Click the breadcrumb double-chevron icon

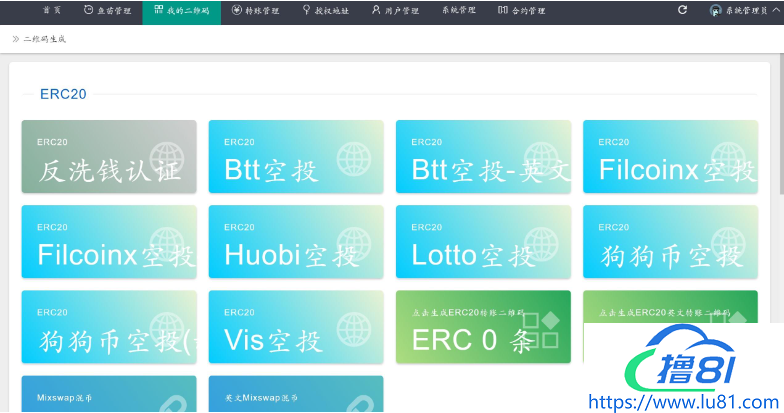pos(16,39)
